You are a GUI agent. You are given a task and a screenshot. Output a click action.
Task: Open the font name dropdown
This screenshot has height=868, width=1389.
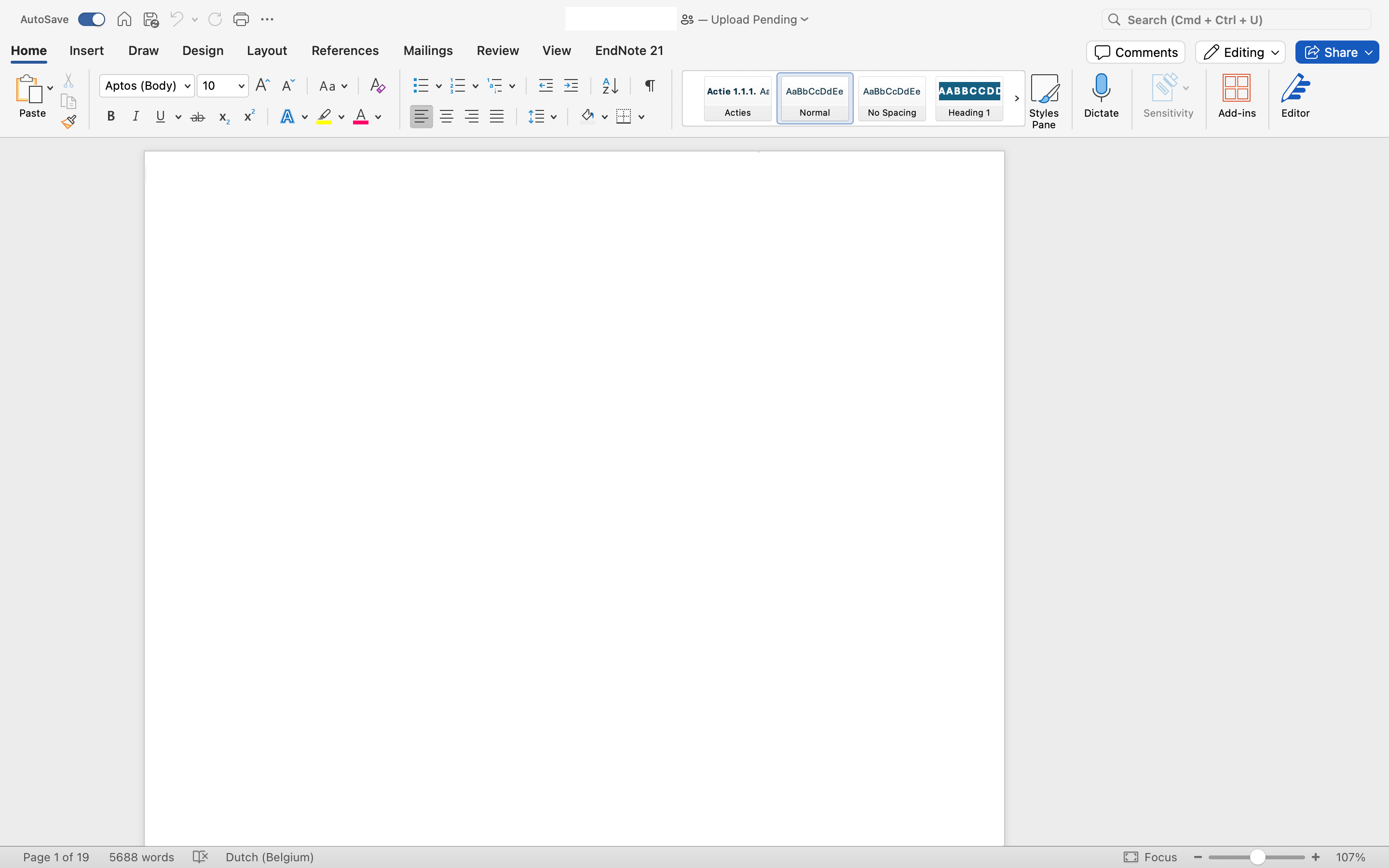coord(187,85)
